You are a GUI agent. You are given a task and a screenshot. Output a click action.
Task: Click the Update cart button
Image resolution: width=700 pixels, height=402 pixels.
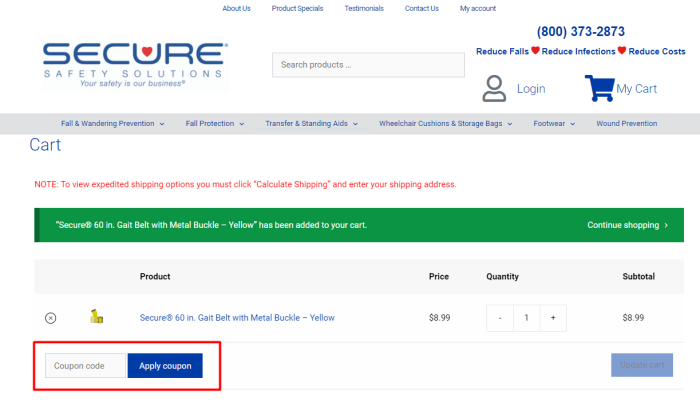(x=642, y=365)
